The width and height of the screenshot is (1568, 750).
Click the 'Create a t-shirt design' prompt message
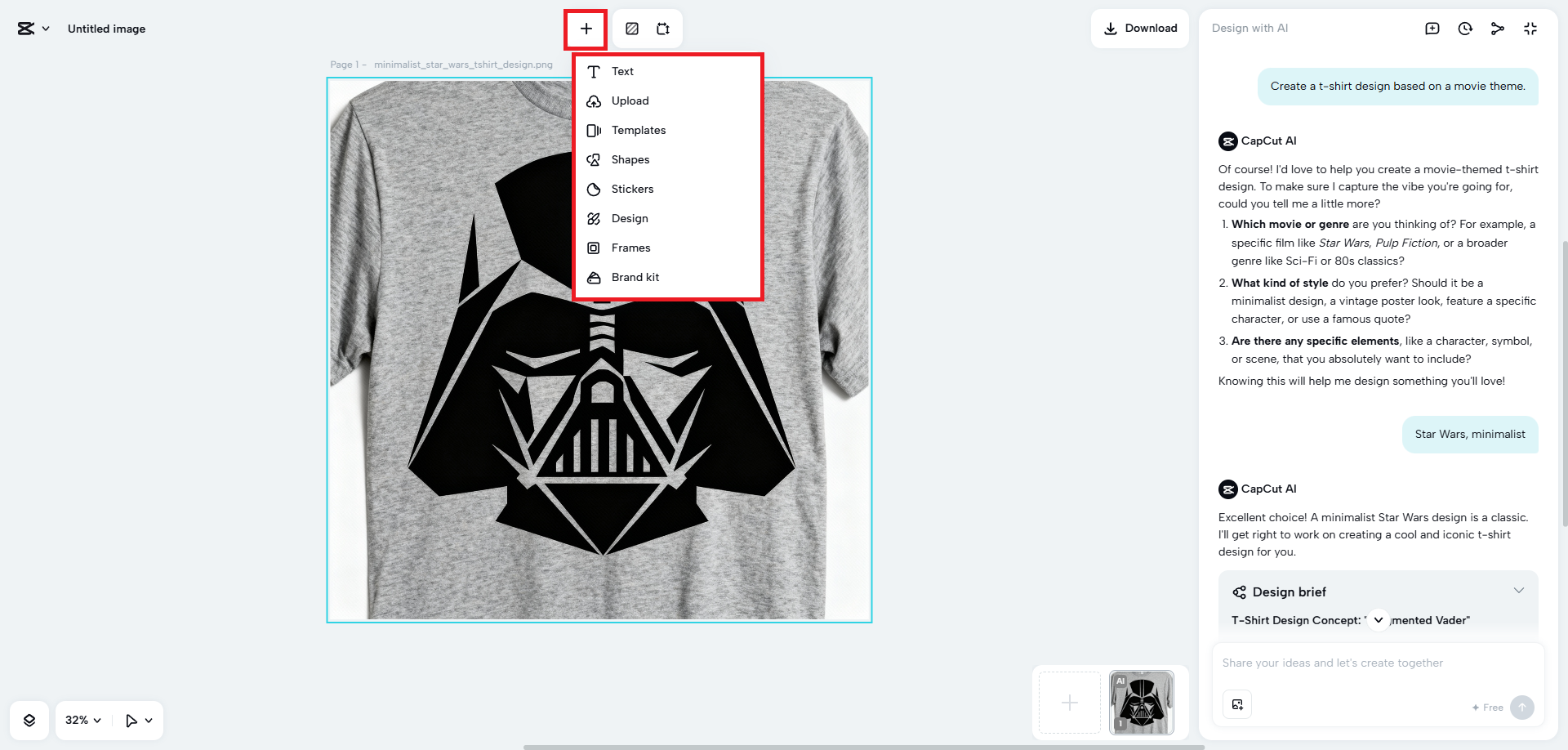pos(1397,87)
